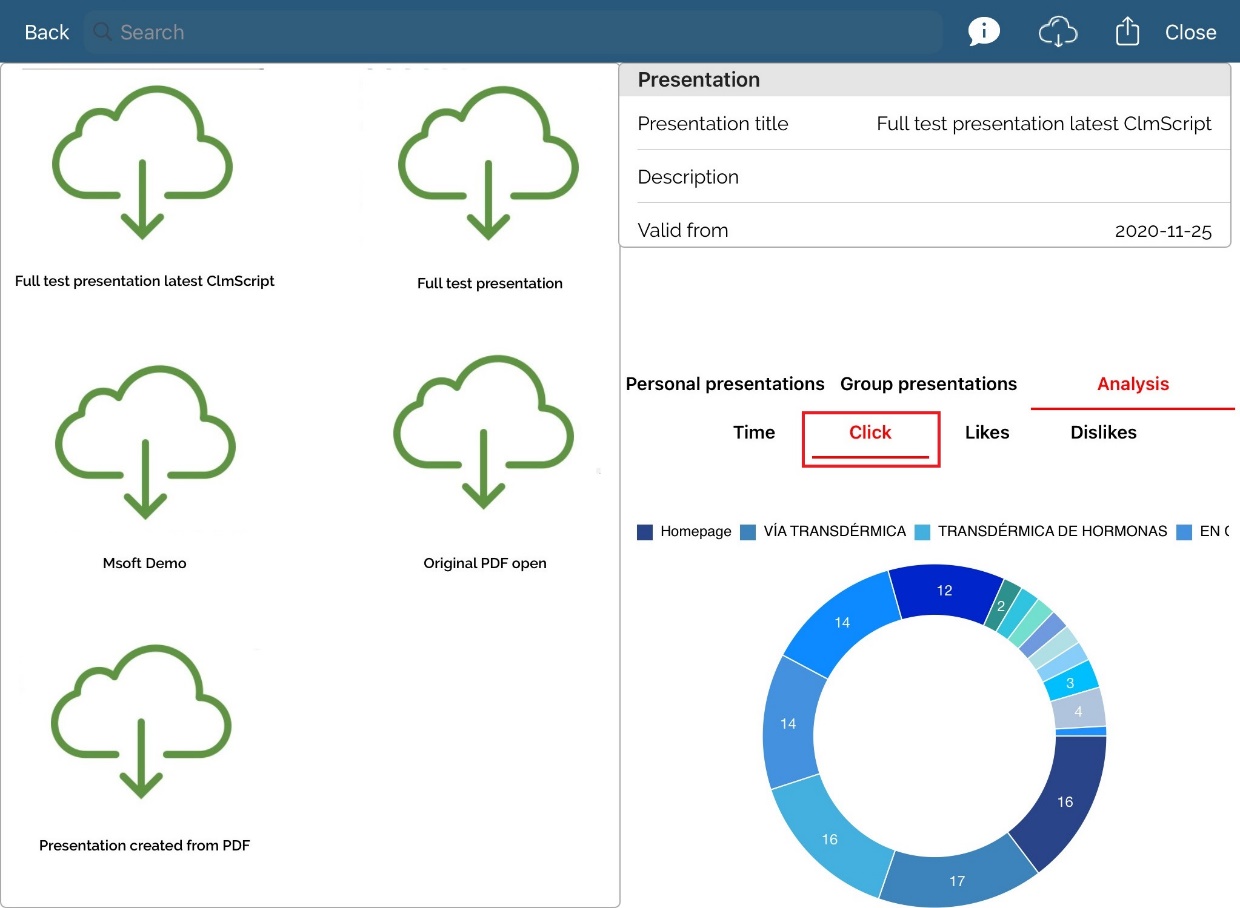Viewport: 1240px width, 908px height.
Task: Switch to Likes analysis
Action: 987,433
